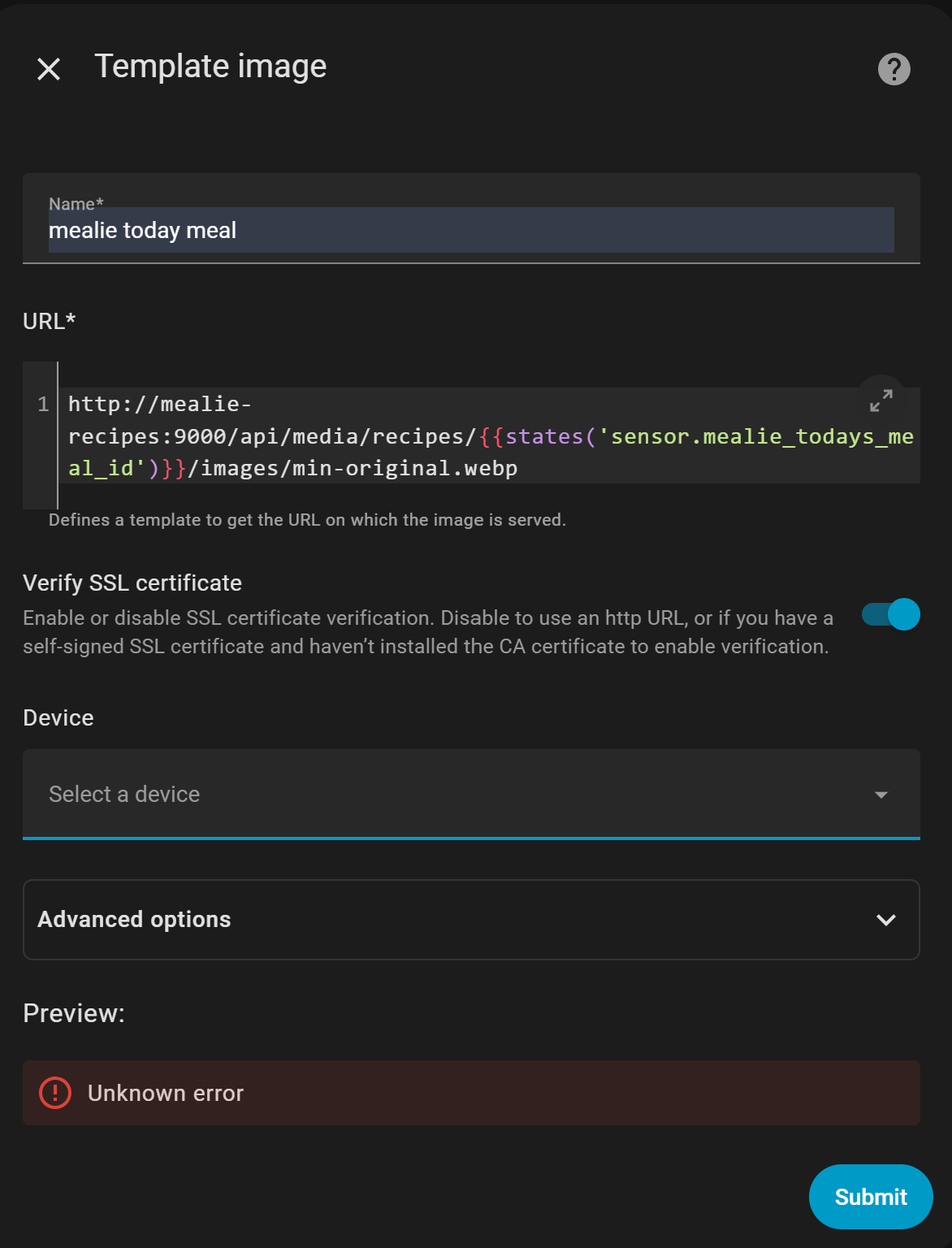Image resolution: width=952 pixels, height=1248 pixels.
Task: Close the Template image dialog
Action: (x=49, y=69)
